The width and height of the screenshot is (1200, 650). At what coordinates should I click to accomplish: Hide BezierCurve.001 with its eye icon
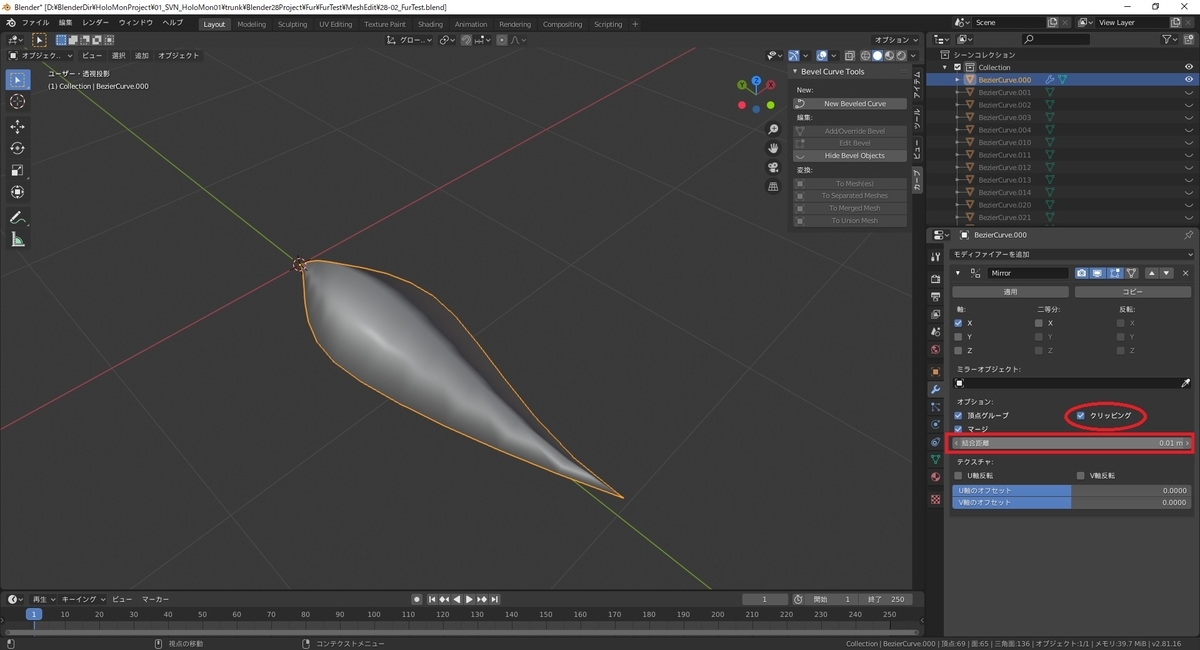tap(1189, 92)
